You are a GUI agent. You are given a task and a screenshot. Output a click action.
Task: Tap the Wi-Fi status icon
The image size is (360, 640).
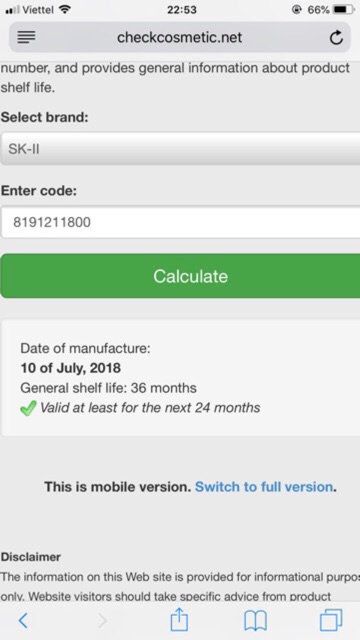coord(64,9)
